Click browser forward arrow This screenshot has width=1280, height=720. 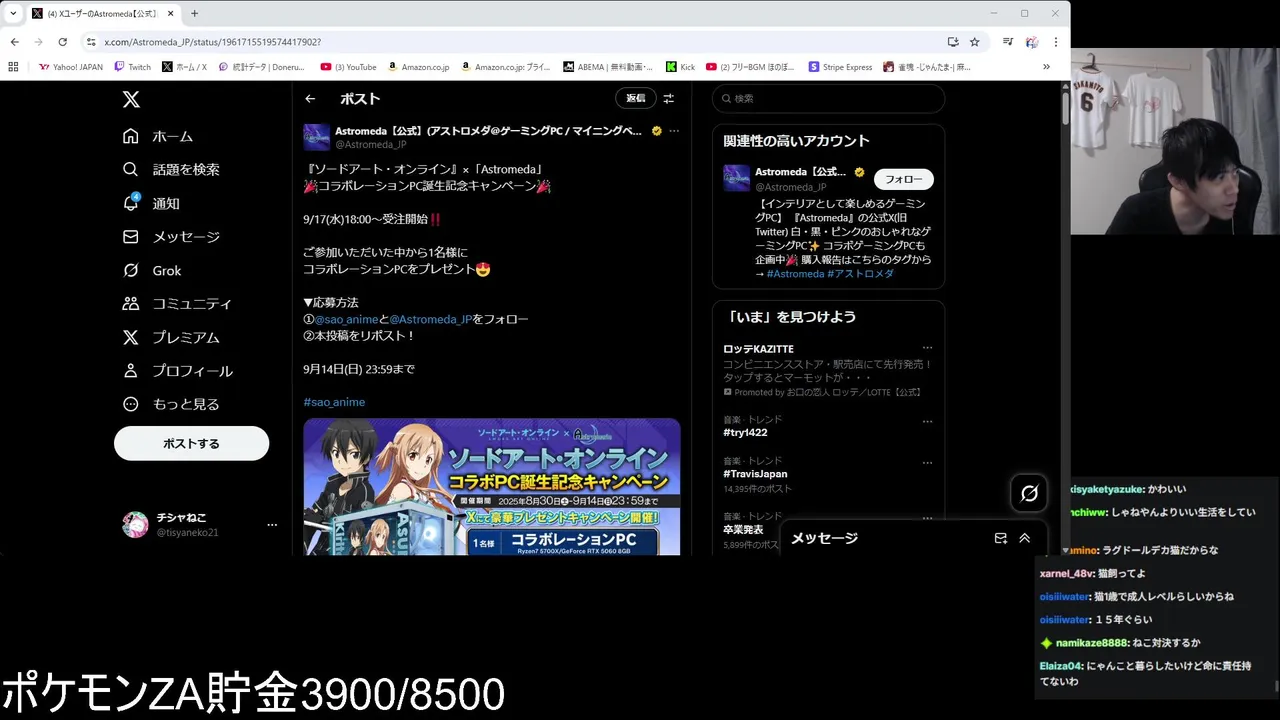click(x=38, y=42)
